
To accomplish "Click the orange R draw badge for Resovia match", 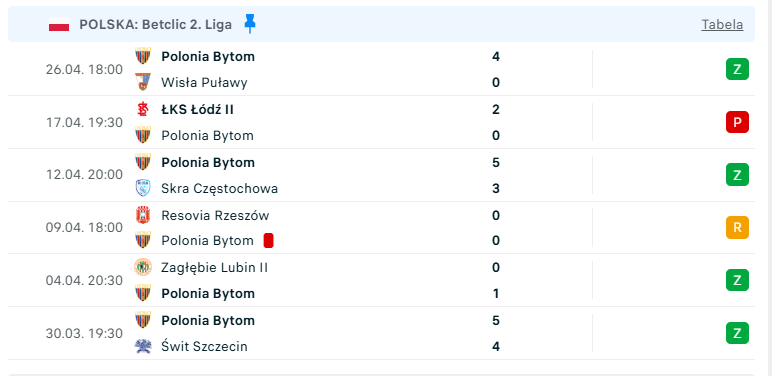I will [737, 227].
